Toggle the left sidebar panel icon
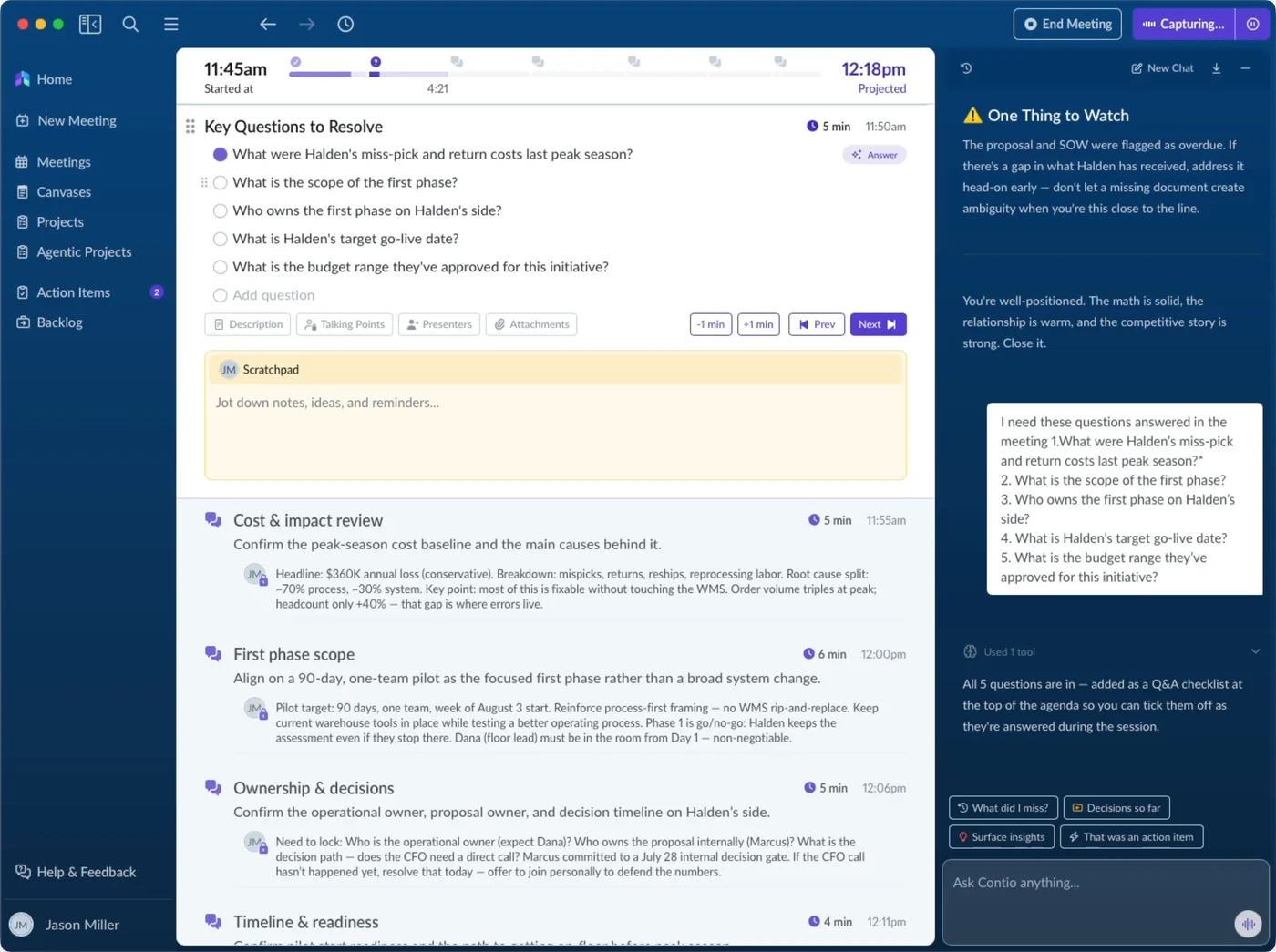Viewport: 1276px width, 952px height. click(x=90, y=25)
